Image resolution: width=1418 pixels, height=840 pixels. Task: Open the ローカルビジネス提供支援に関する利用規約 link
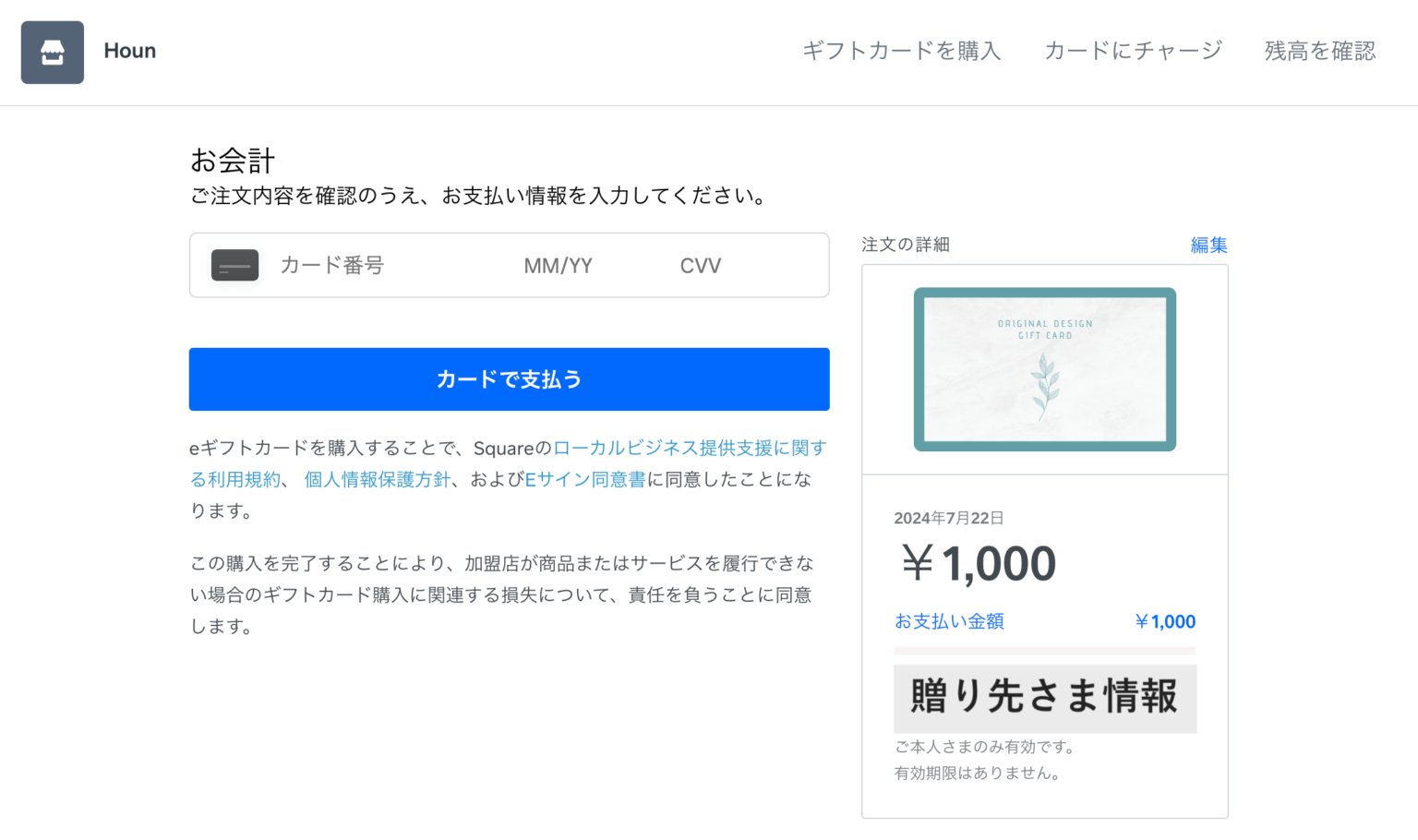[x=689, y=448]
